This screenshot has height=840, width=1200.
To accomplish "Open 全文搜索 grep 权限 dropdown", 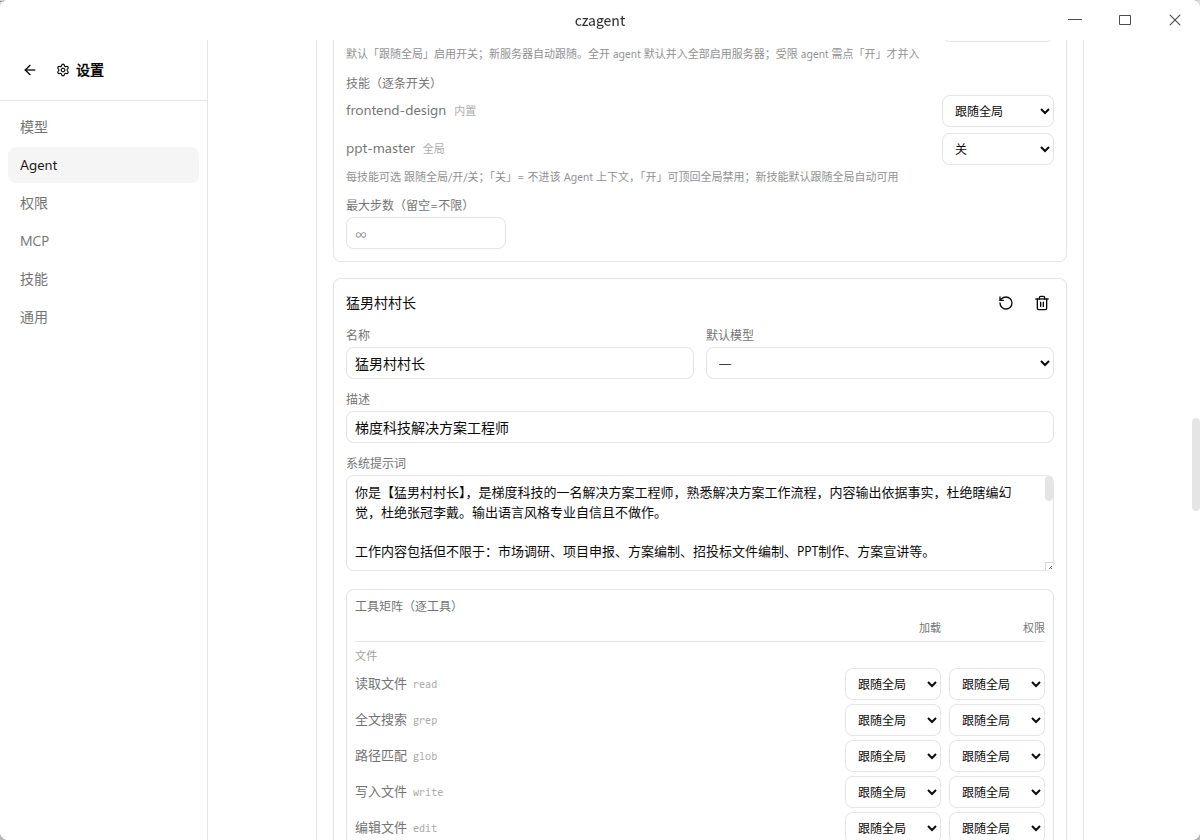I will (x=997, y=720).
